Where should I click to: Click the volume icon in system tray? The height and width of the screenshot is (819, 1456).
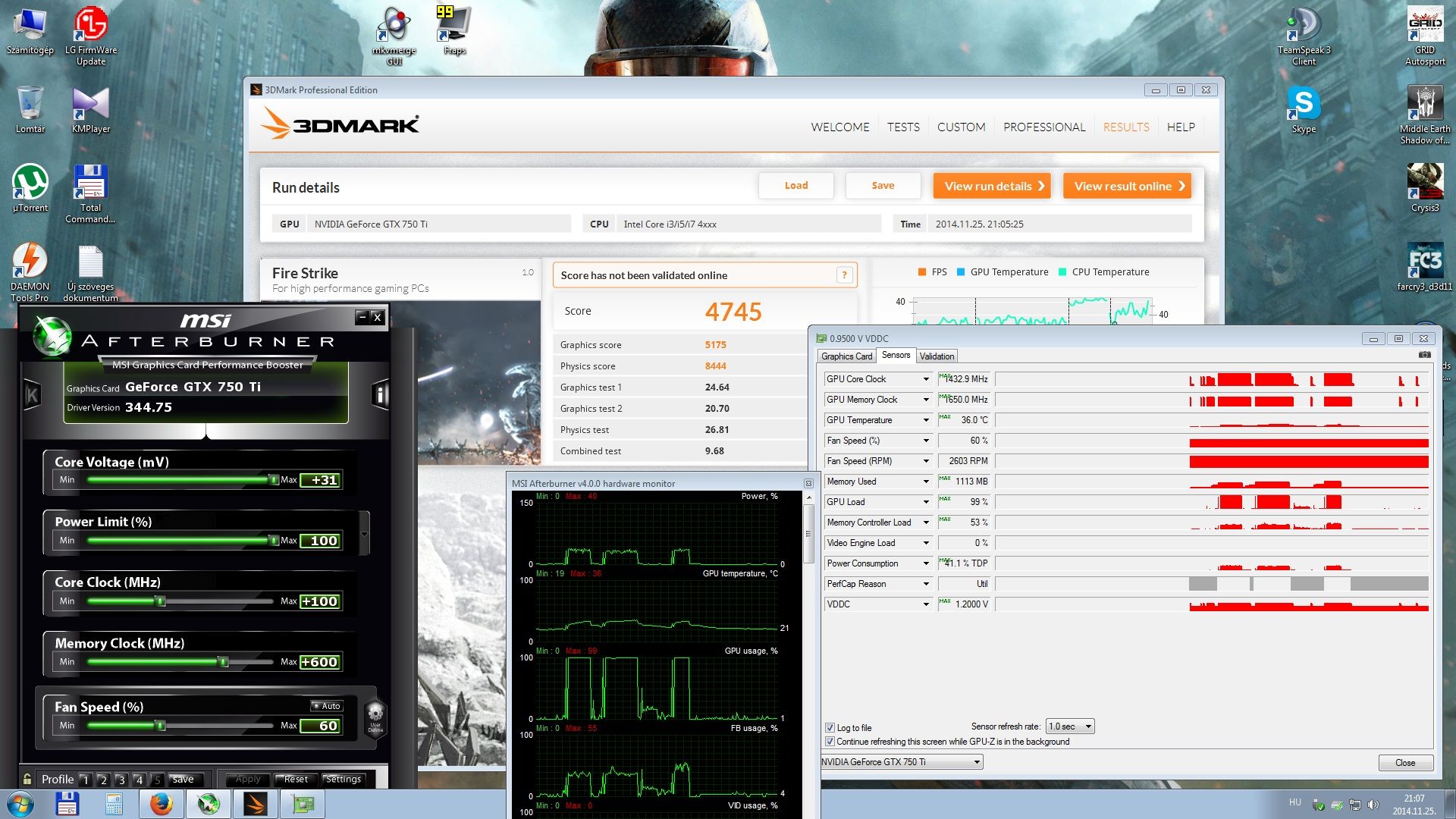(x=1373, y=805)
